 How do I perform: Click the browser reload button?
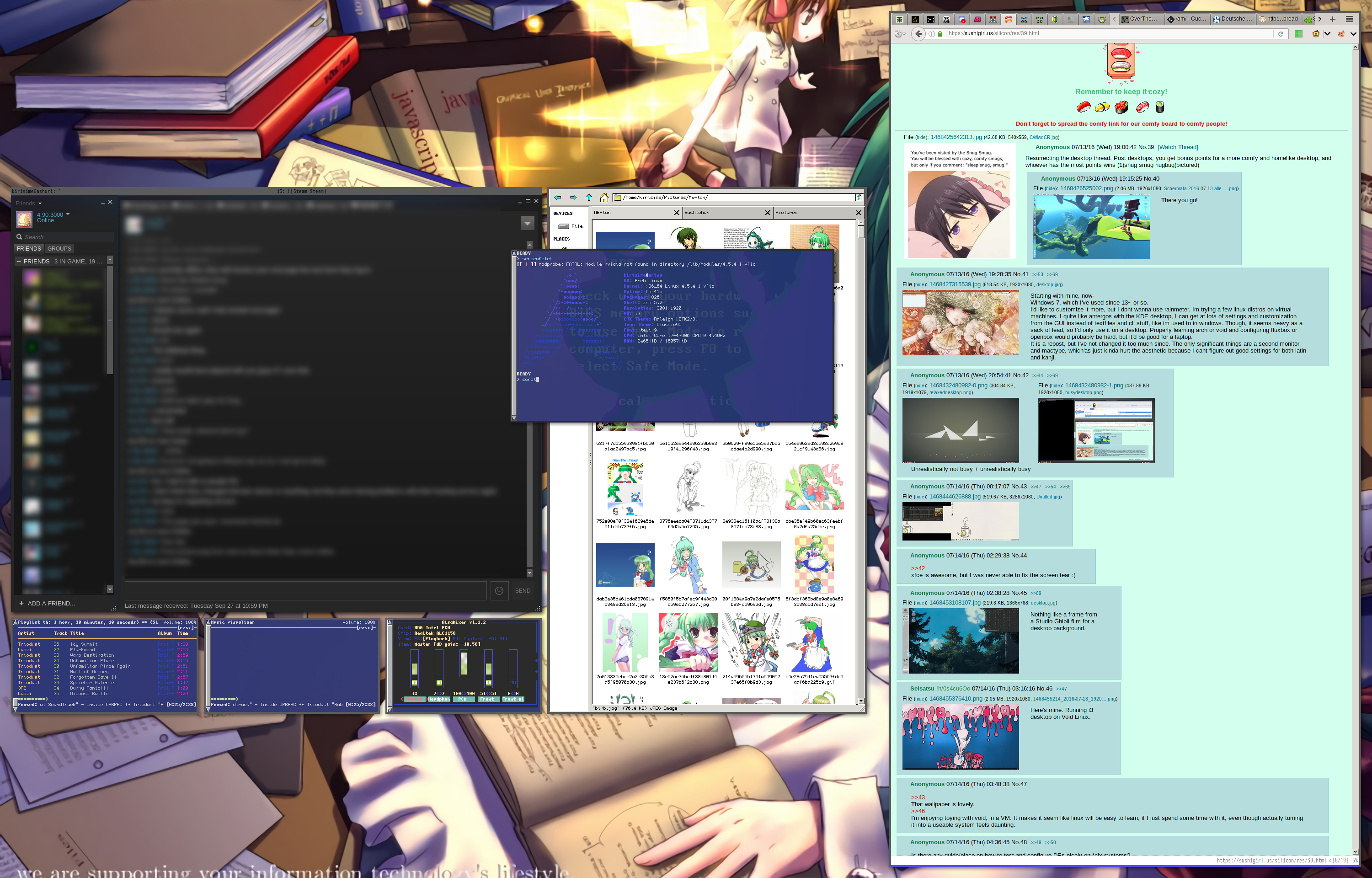[x=1280, y=34]
